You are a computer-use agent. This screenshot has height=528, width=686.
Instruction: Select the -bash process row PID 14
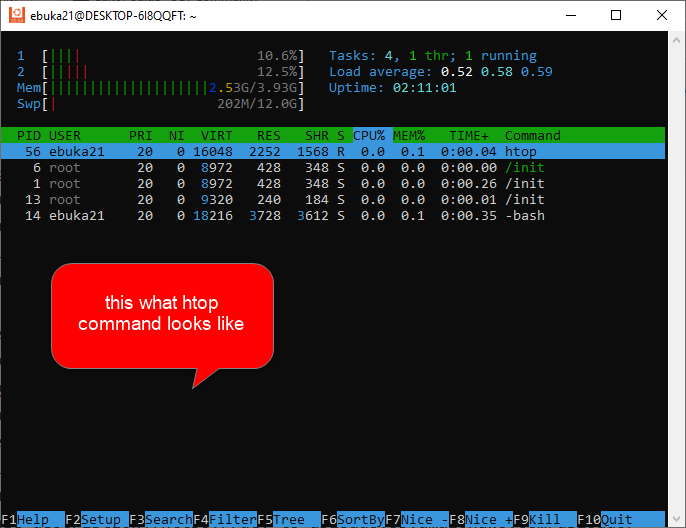[333, 216]
